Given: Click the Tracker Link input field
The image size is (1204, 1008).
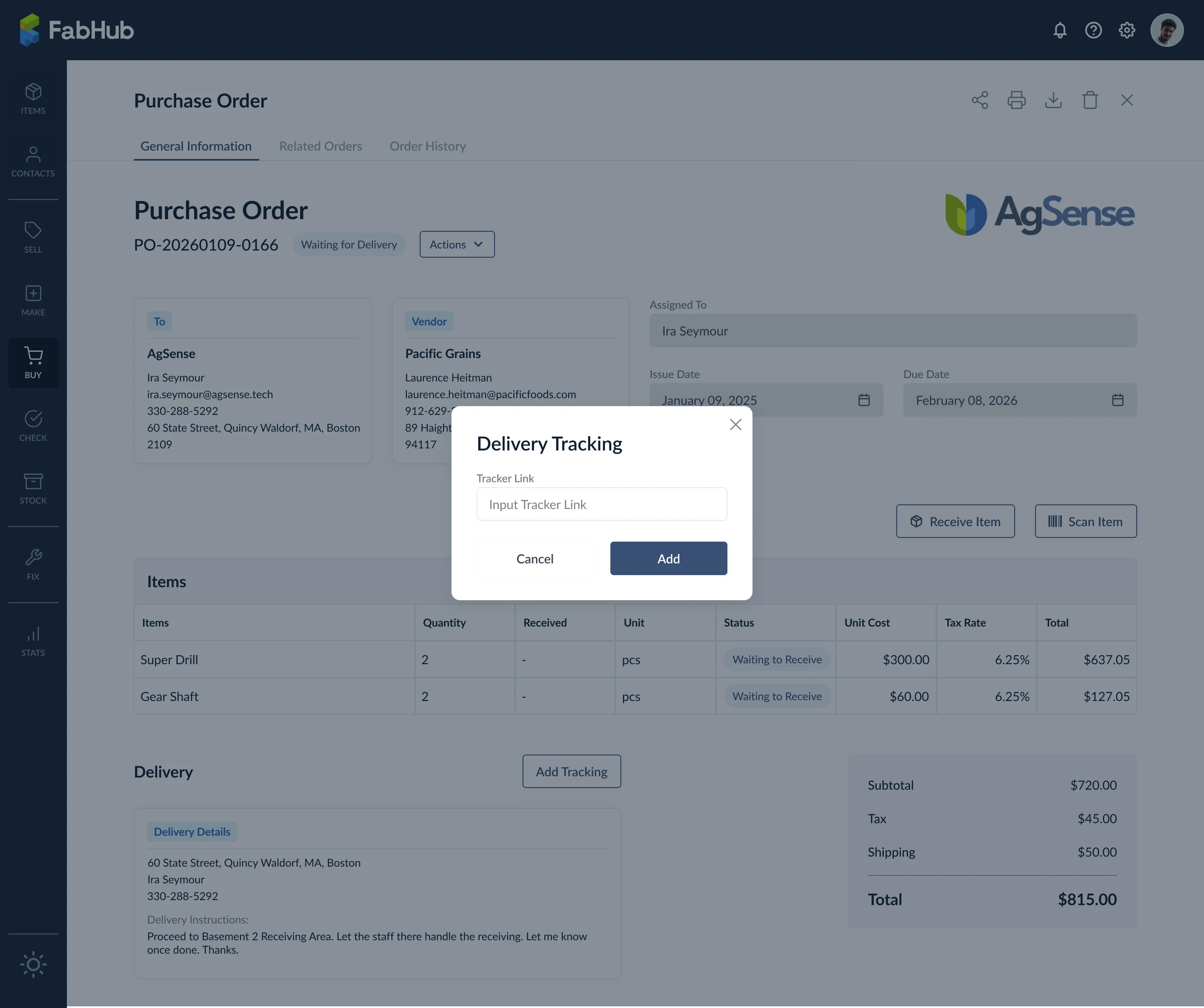Looking at the screenshot, I should click(x=602, y=504).
